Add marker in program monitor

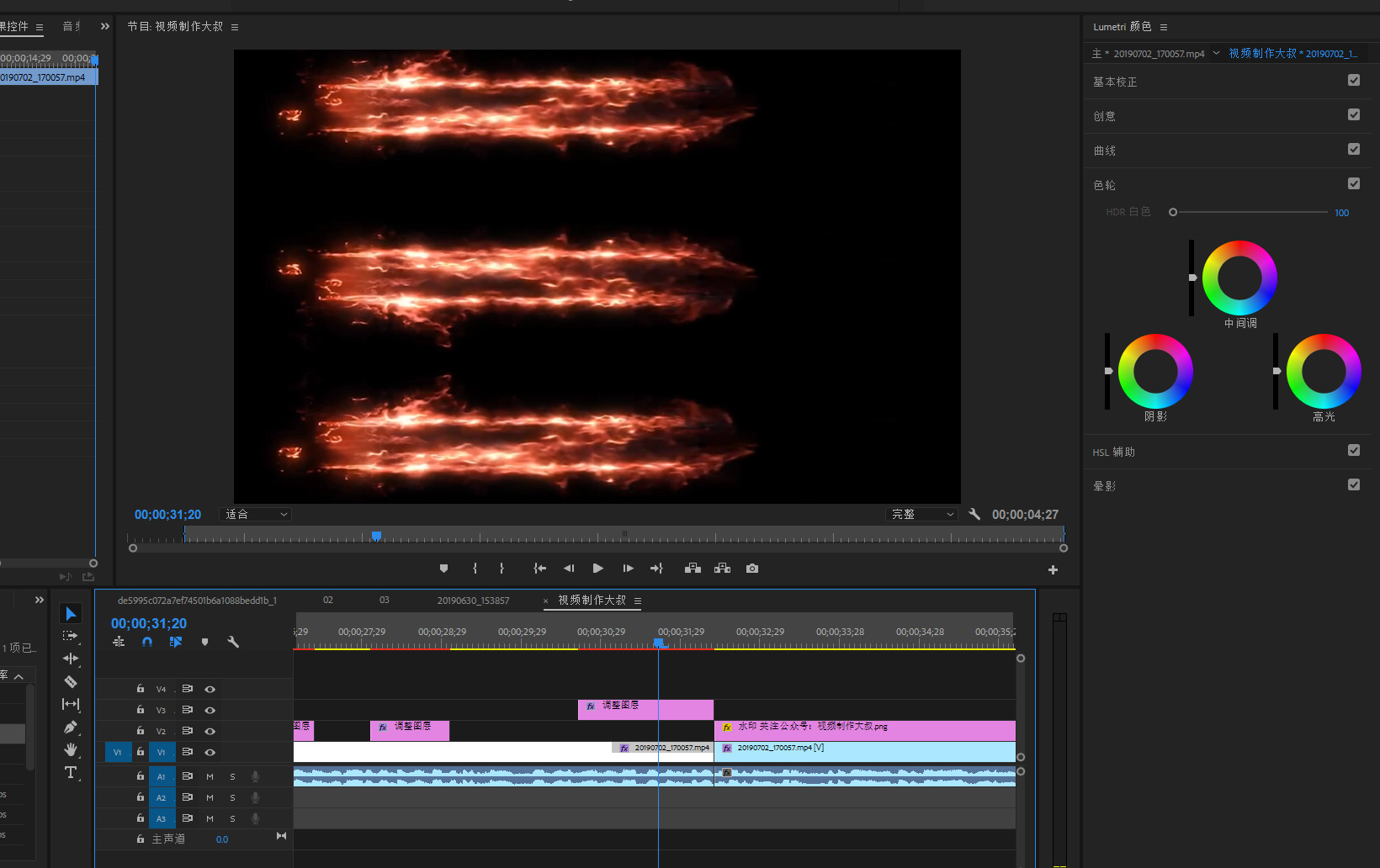coord(444,569)
